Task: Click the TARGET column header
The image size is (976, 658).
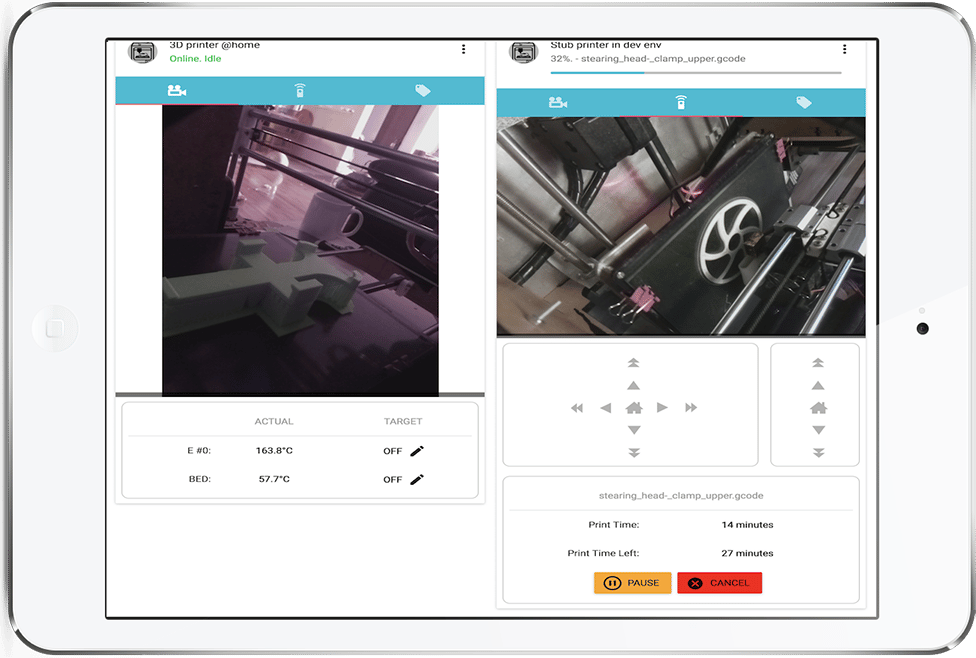Action: coord(403,421)
